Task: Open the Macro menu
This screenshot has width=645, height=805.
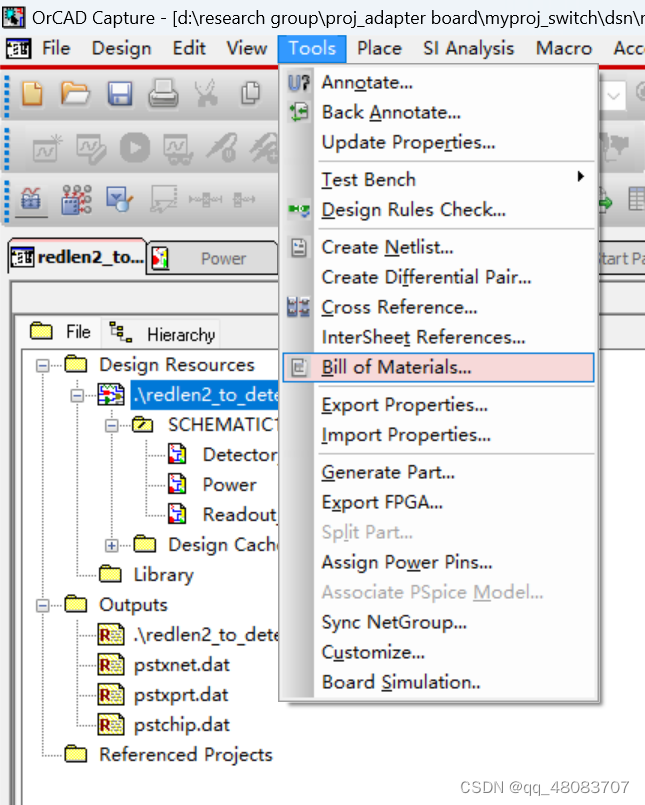Action: point(564,48)
